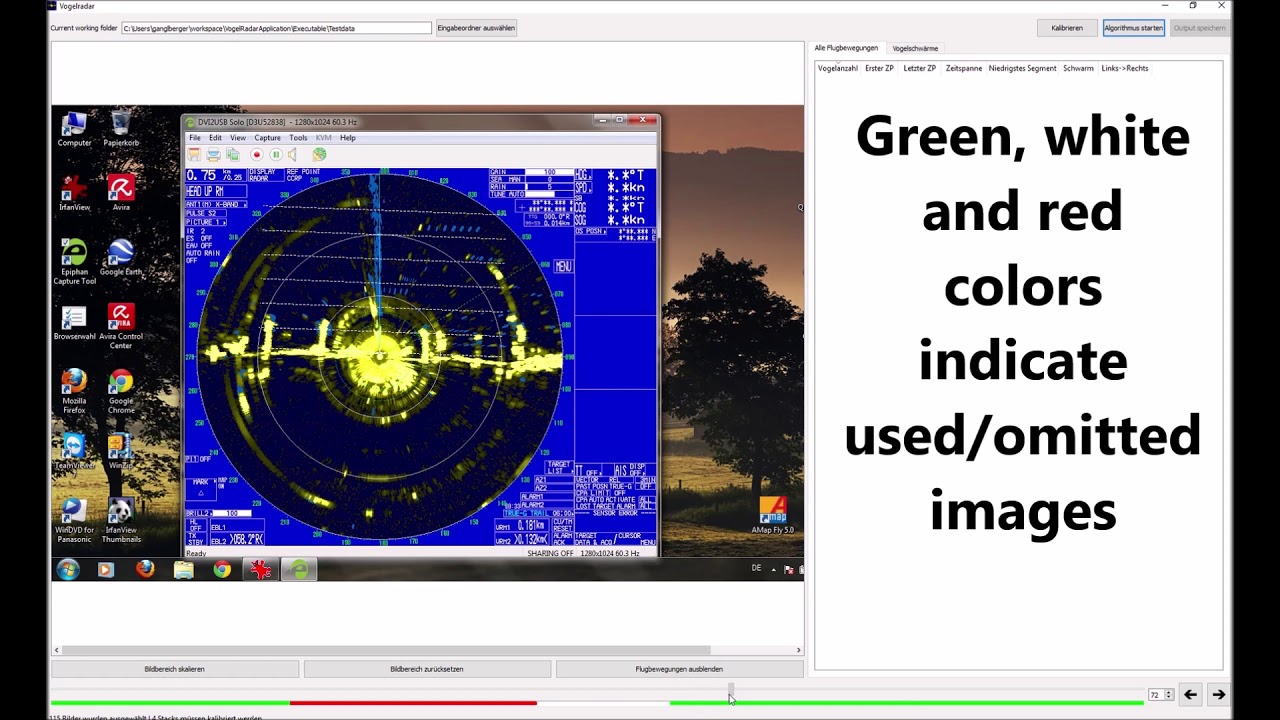Click the Flugbewegungen ausblenden button
This screenshot has width=1280, height=720.
679,669
